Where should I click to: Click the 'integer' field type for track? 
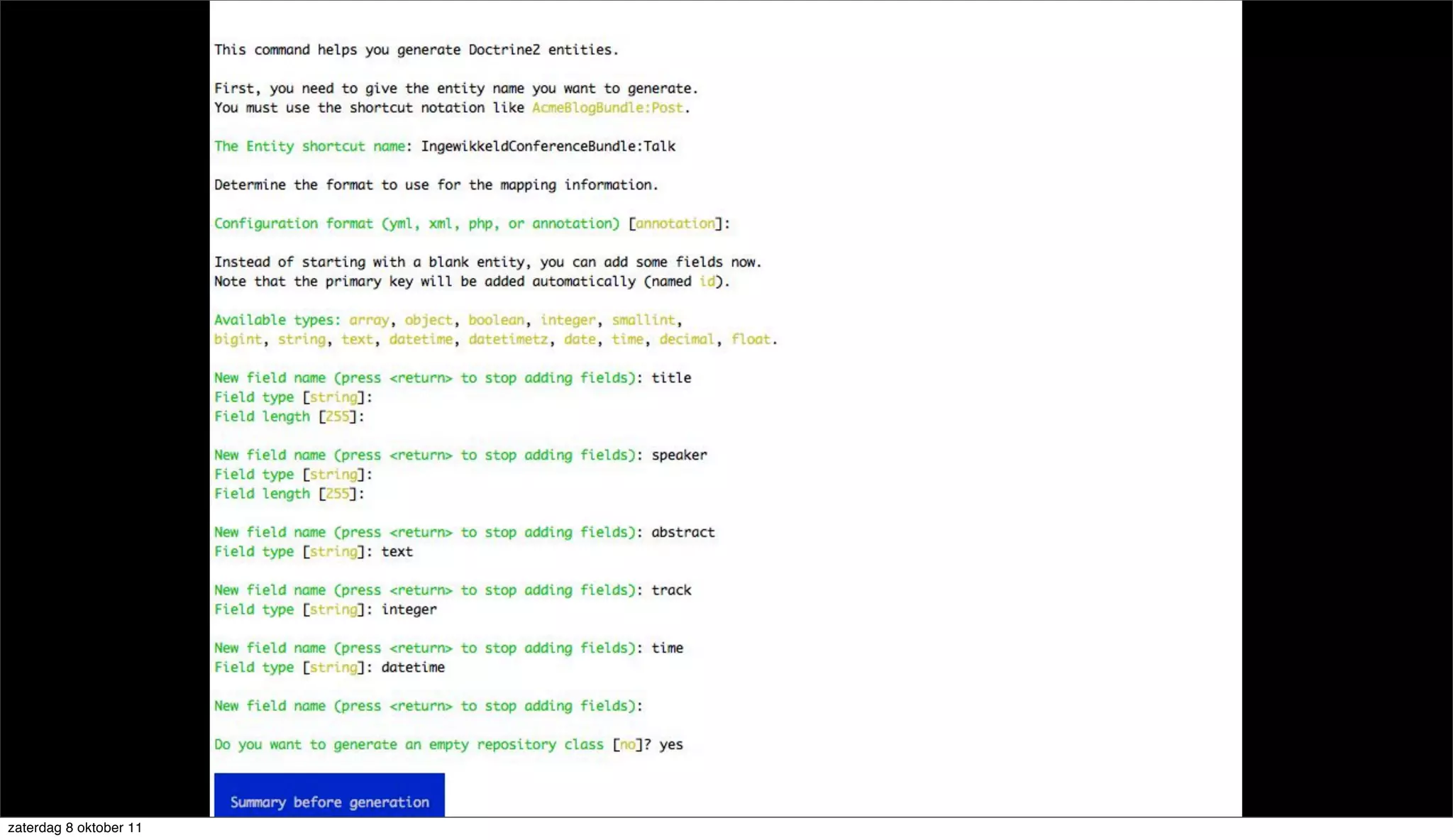pyautogui.click(x=409, y=609)
